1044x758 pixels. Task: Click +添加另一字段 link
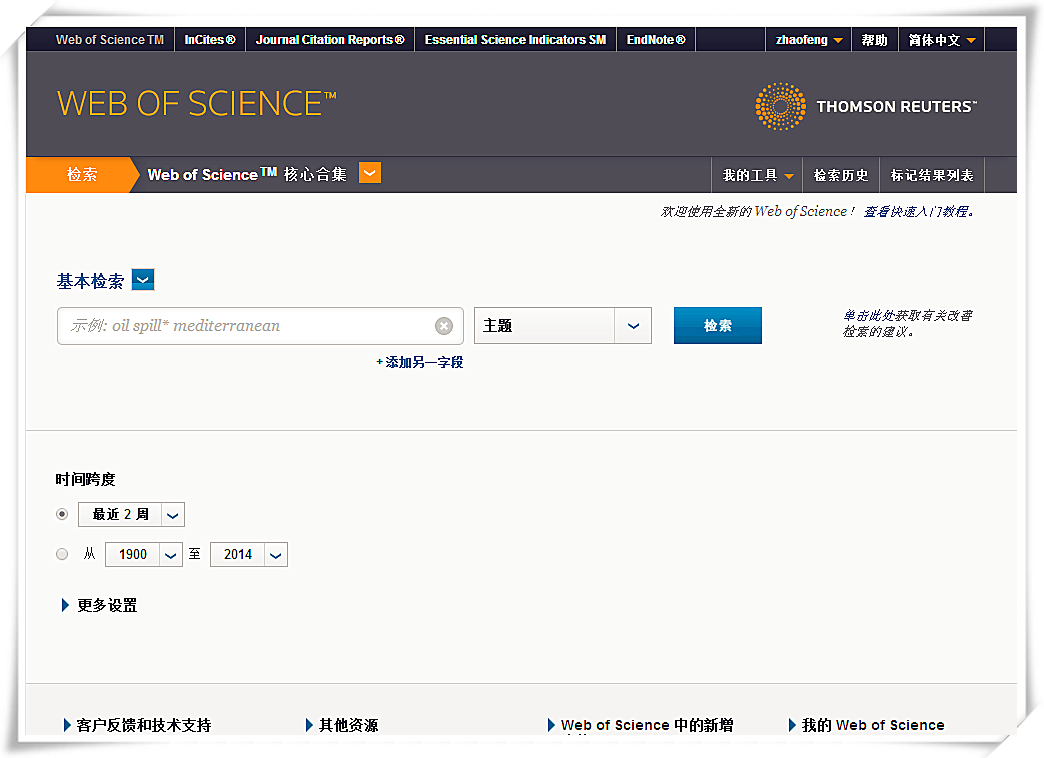point(420,362)
